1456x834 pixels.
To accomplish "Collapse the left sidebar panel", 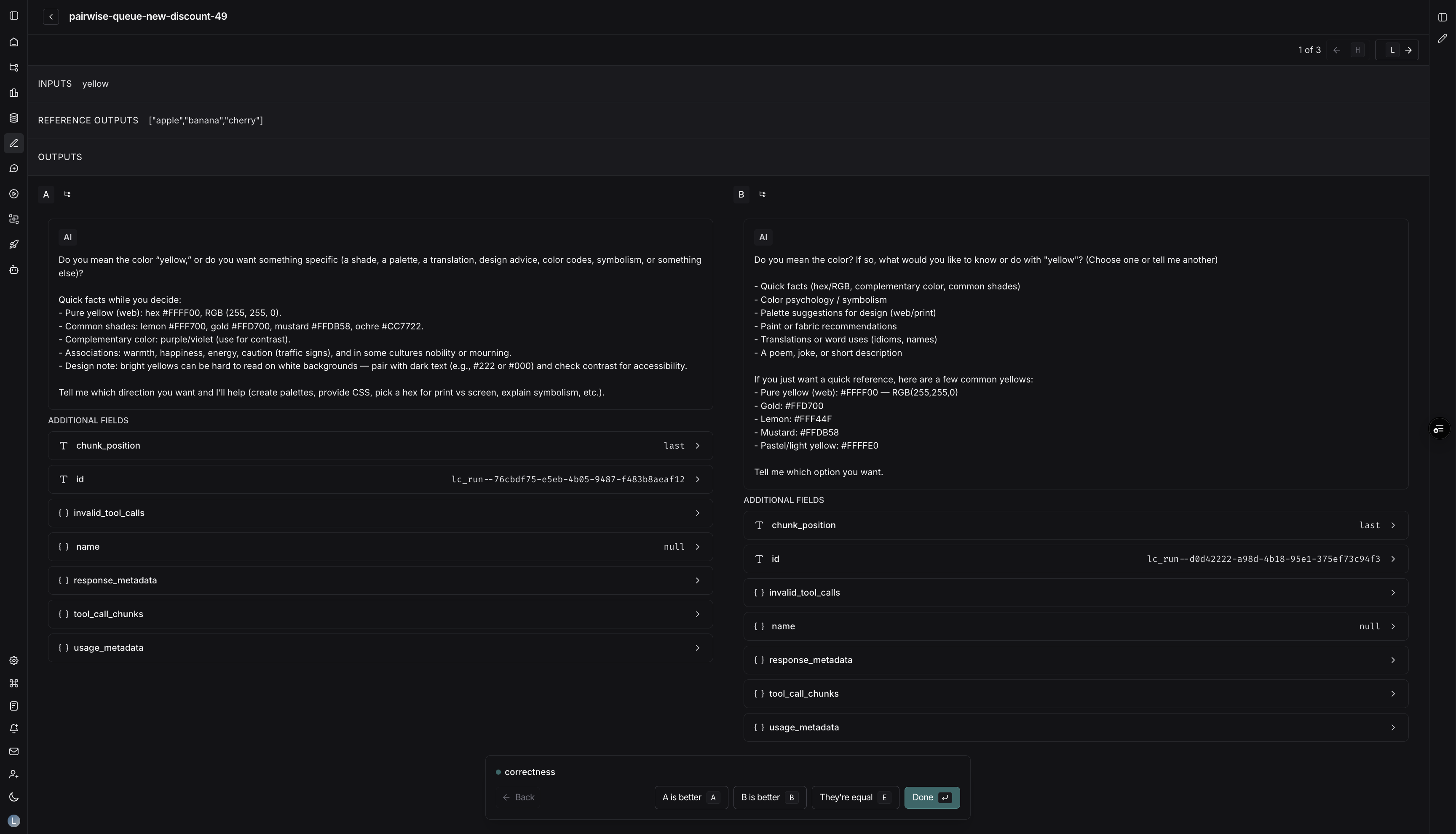I will [14, 16].
